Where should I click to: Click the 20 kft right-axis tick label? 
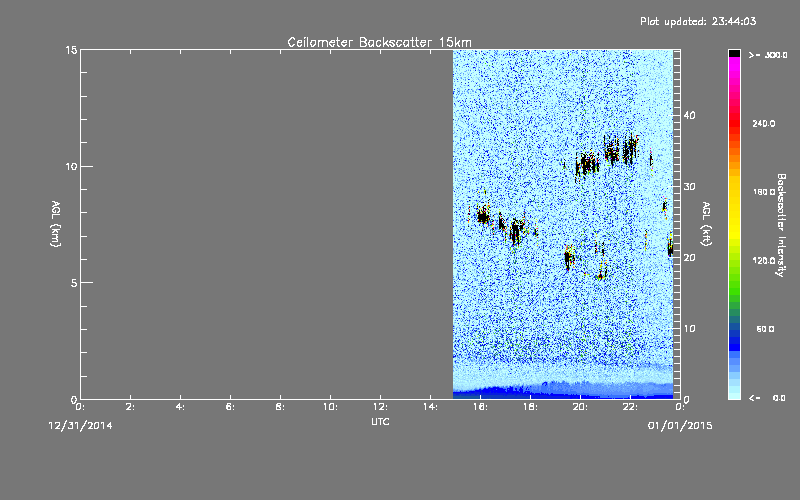click(689, 258)
